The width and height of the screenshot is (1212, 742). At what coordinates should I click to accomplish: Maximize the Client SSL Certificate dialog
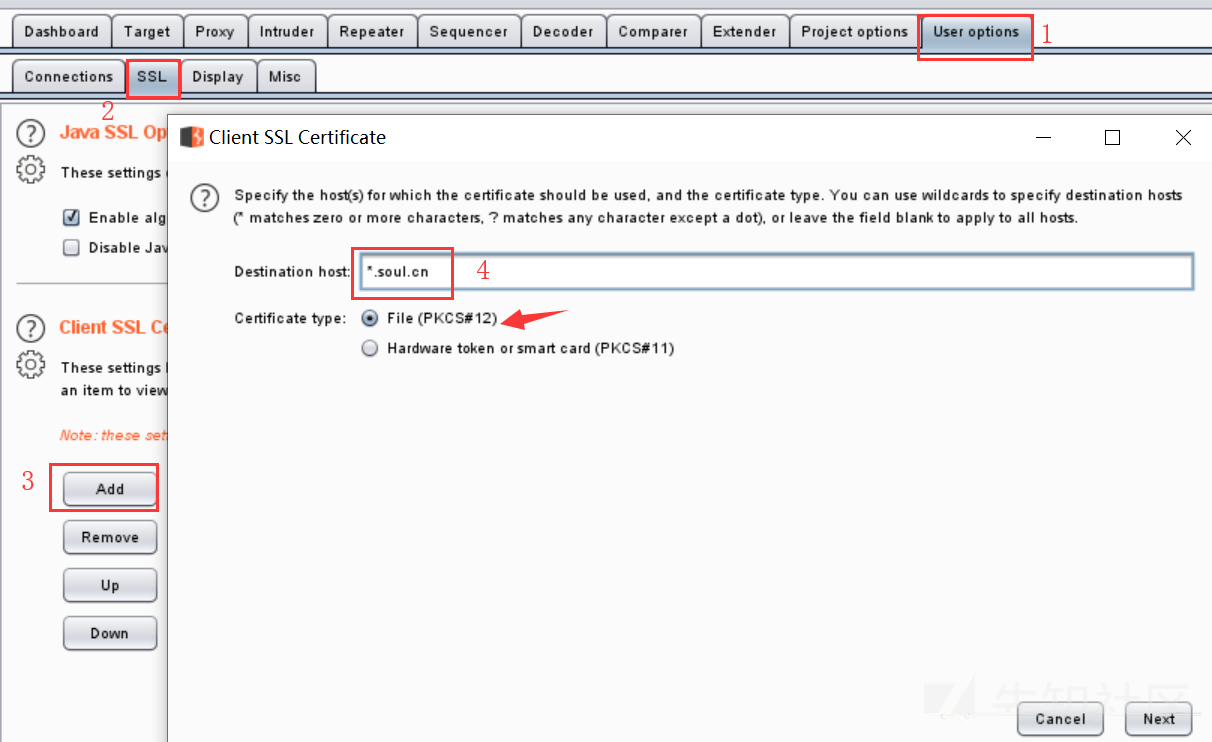1112,138
